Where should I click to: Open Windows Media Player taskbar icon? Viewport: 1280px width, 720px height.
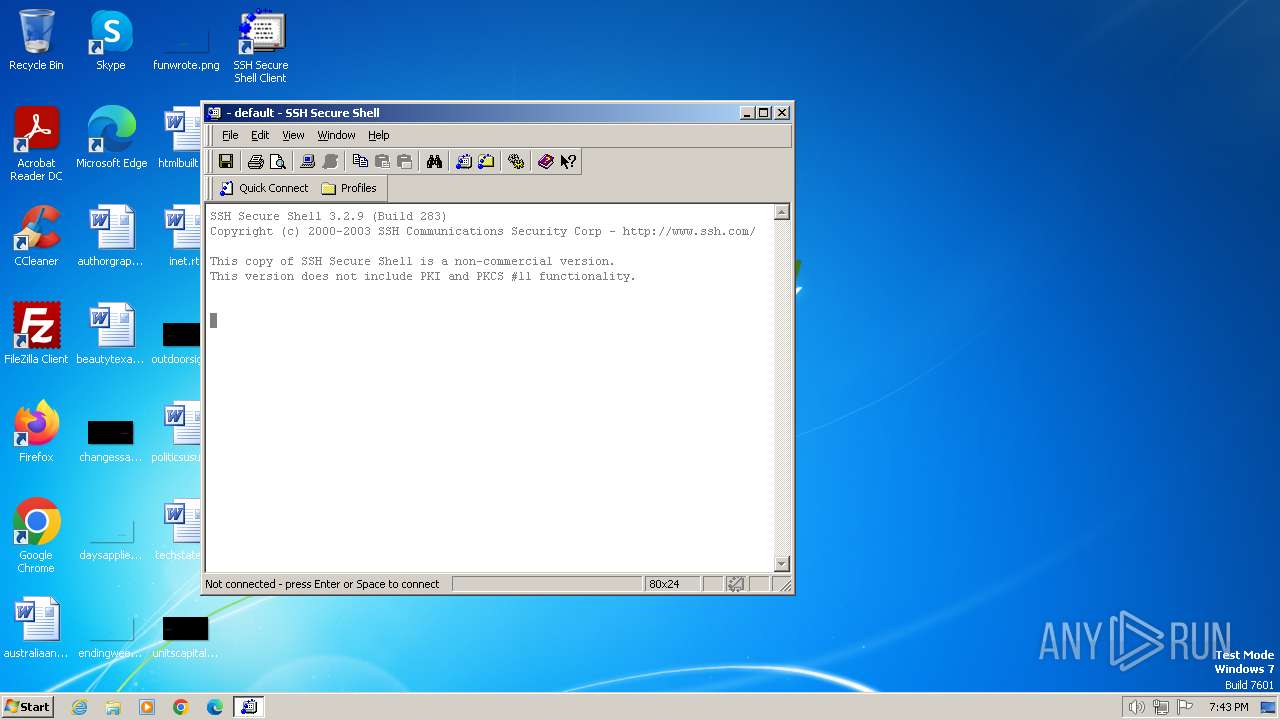pyautogui.click(x=147, y=707)
